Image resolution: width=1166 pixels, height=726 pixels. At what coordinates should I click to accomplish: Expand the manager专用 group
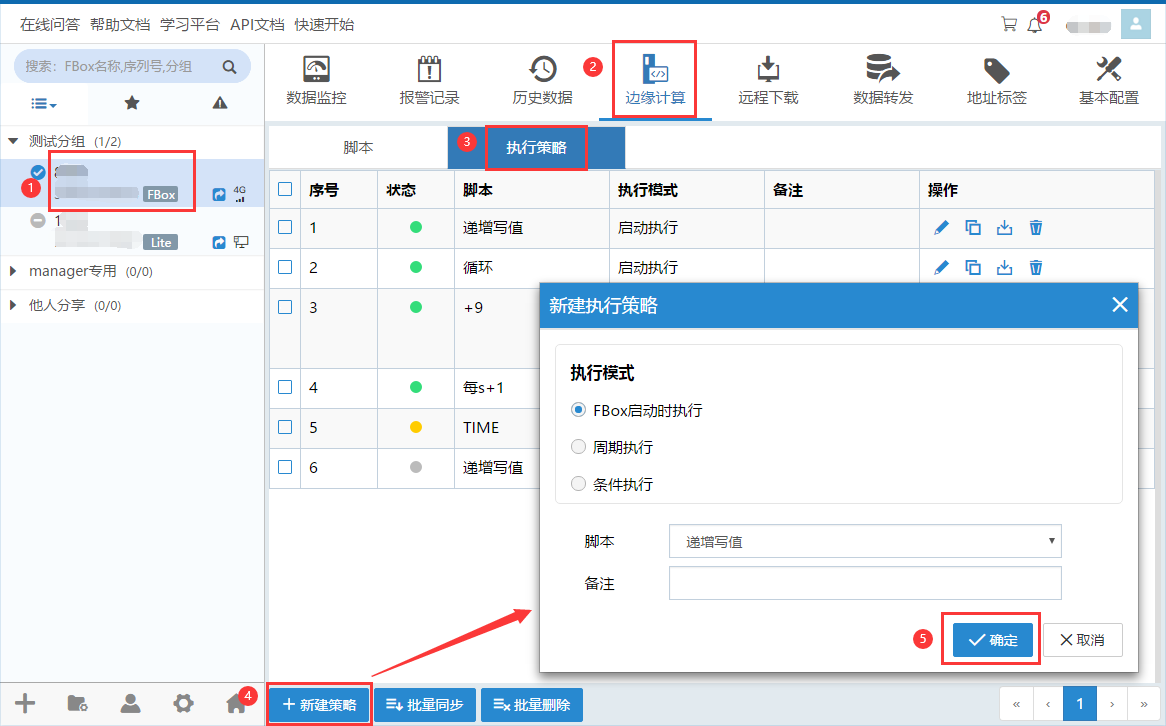[14, 271]
